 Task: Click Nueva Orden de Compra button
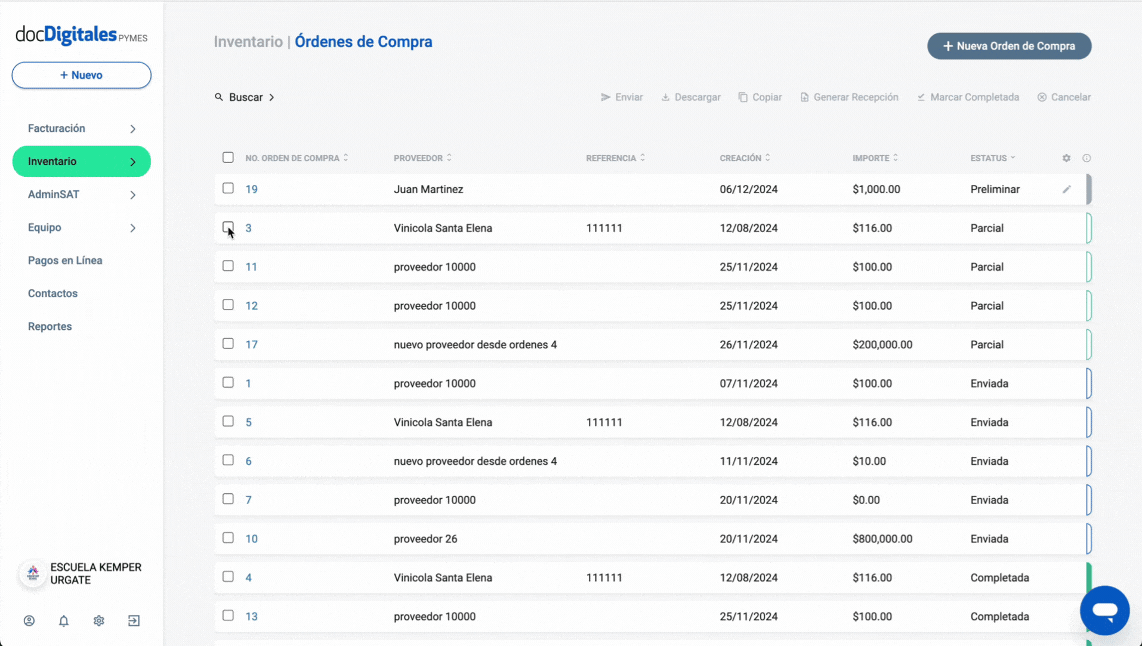tap(1008, 46)
